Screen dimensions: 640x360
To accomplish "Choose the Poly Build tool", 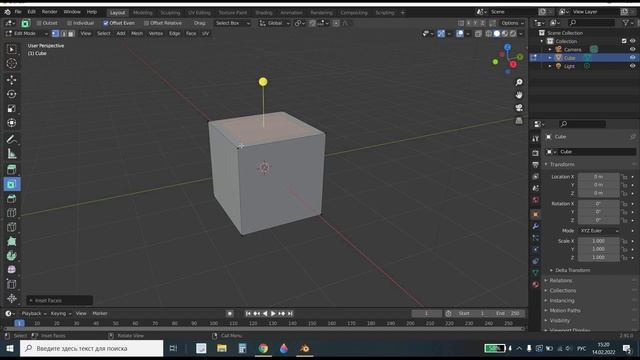I will (11, 241).
